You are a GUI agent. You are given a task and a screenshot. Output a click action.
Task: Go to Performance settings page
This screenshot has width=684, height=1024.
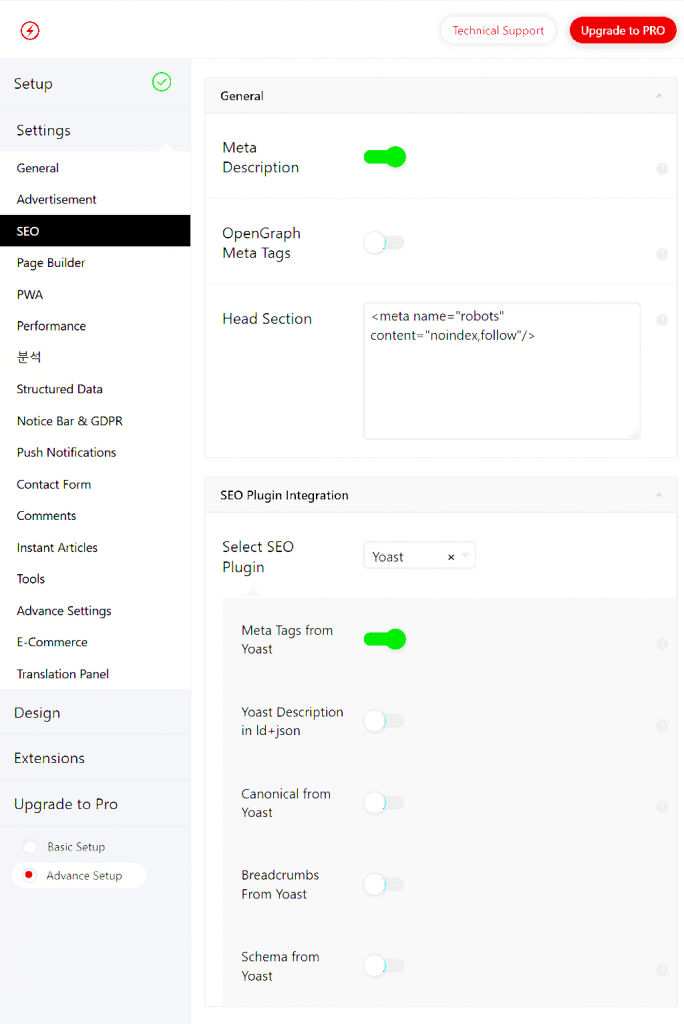[x=51, y=326]
